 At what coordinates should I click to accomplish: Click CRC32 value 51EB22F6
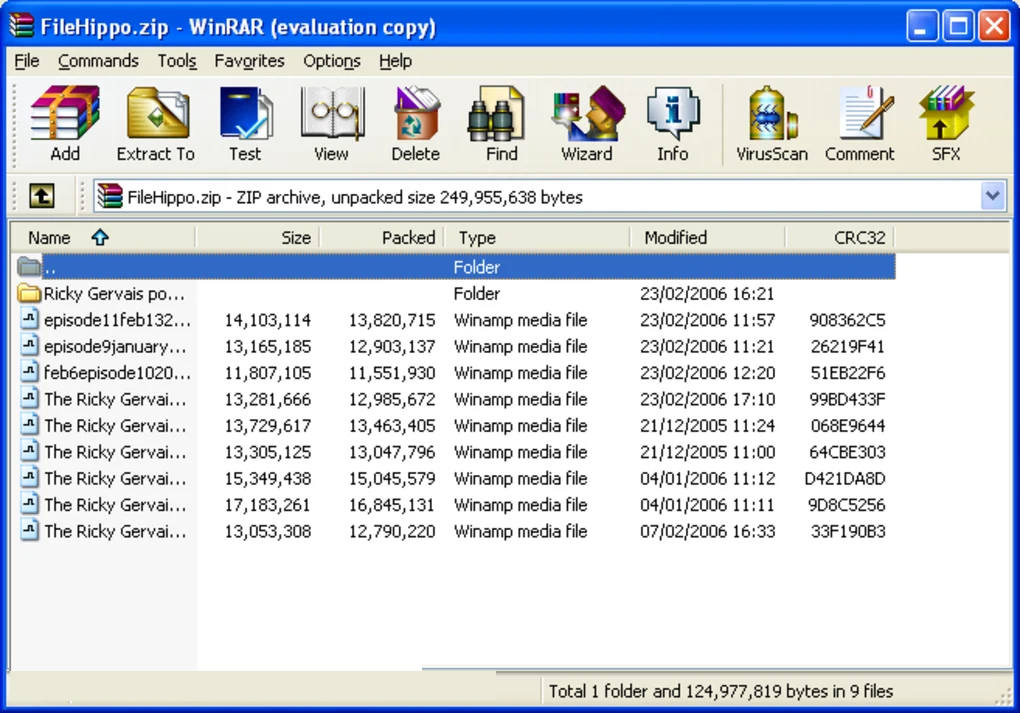848,373
